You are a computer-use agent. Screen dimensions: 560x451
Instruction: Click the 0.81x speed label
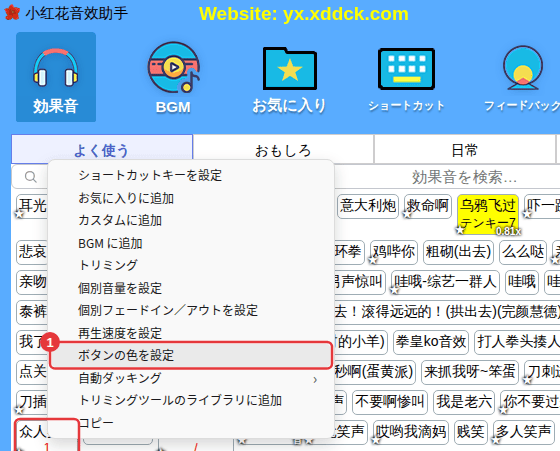coord(508,231)
